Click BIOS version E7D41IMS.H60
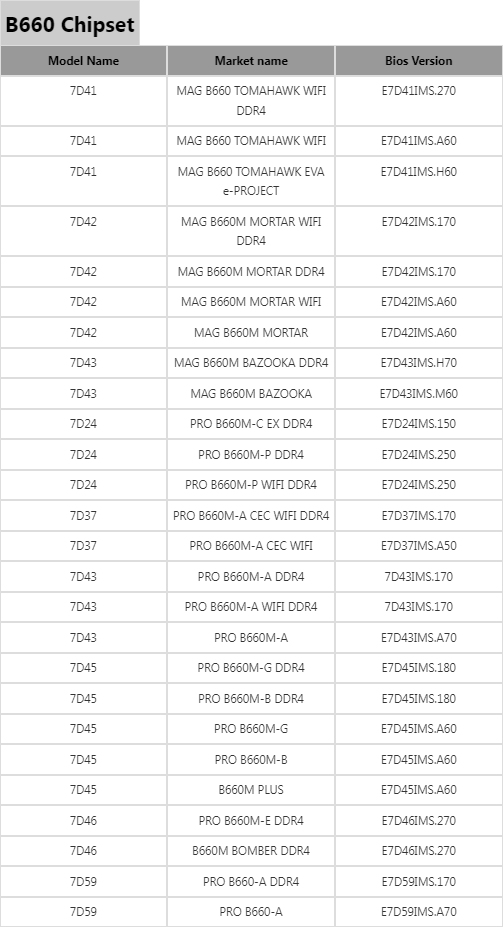Screen dimensions: 503x927 click(418, 171)
